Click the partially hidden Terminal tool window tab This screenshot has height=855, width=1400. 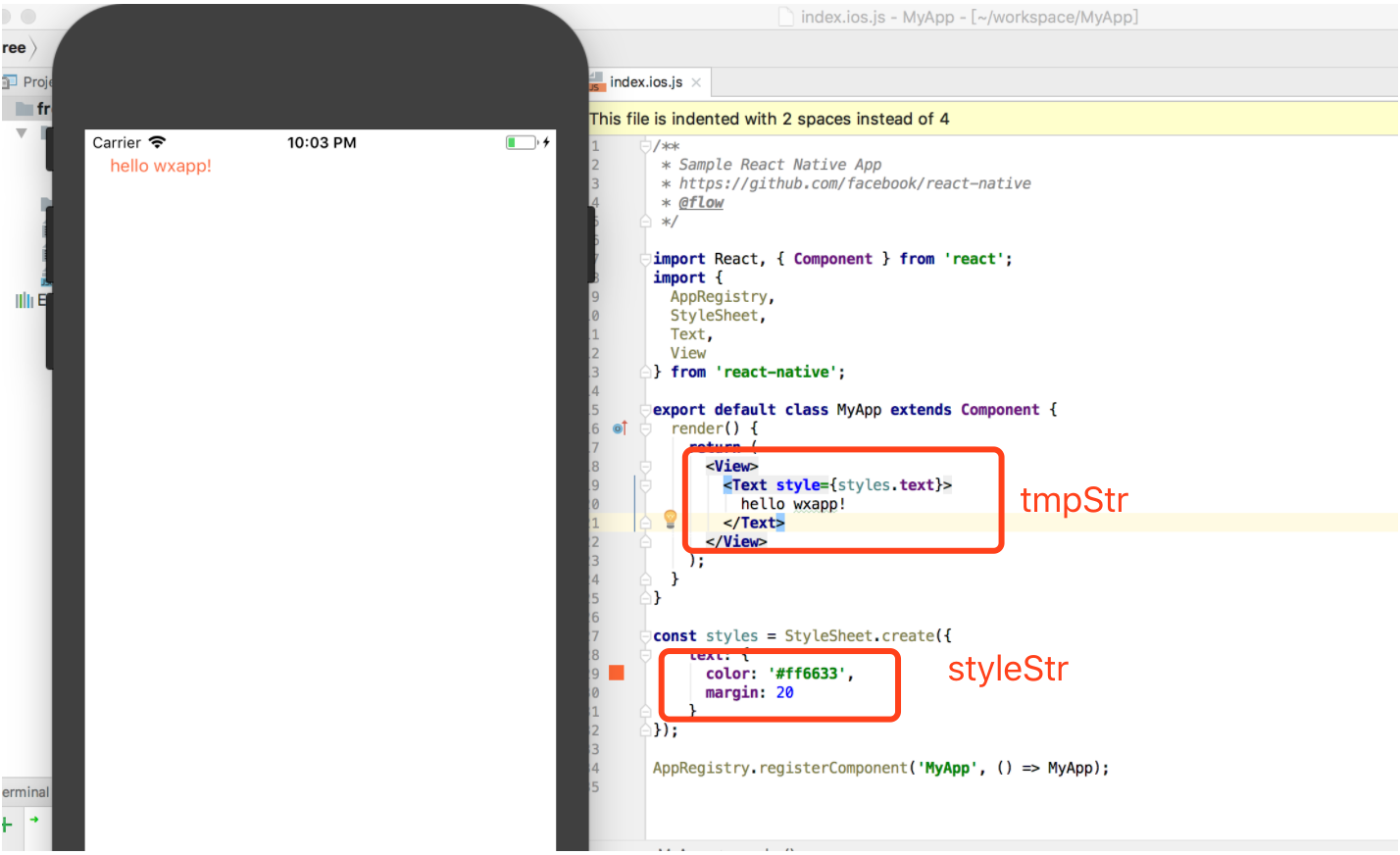pos(25,792)
